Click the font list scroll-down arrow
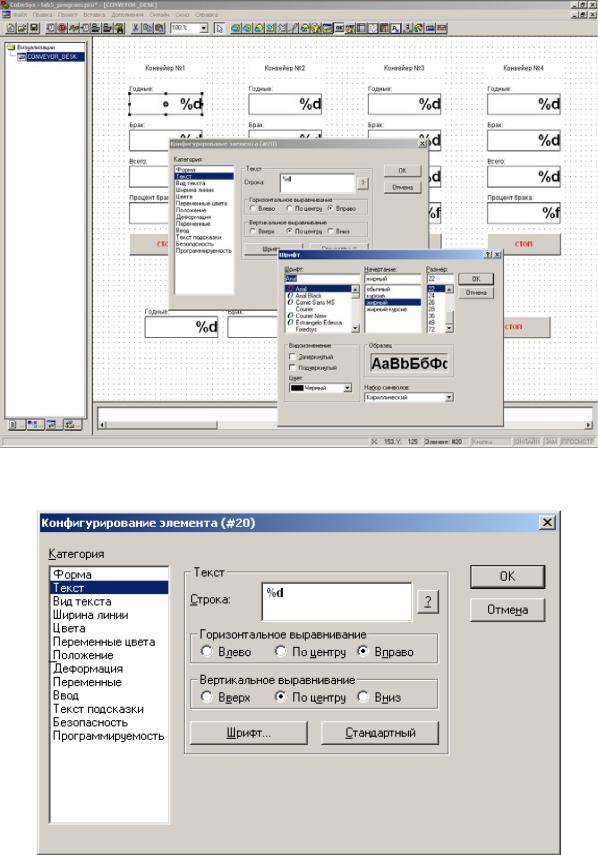Screen dimensions: 598x855 point(355,328)
